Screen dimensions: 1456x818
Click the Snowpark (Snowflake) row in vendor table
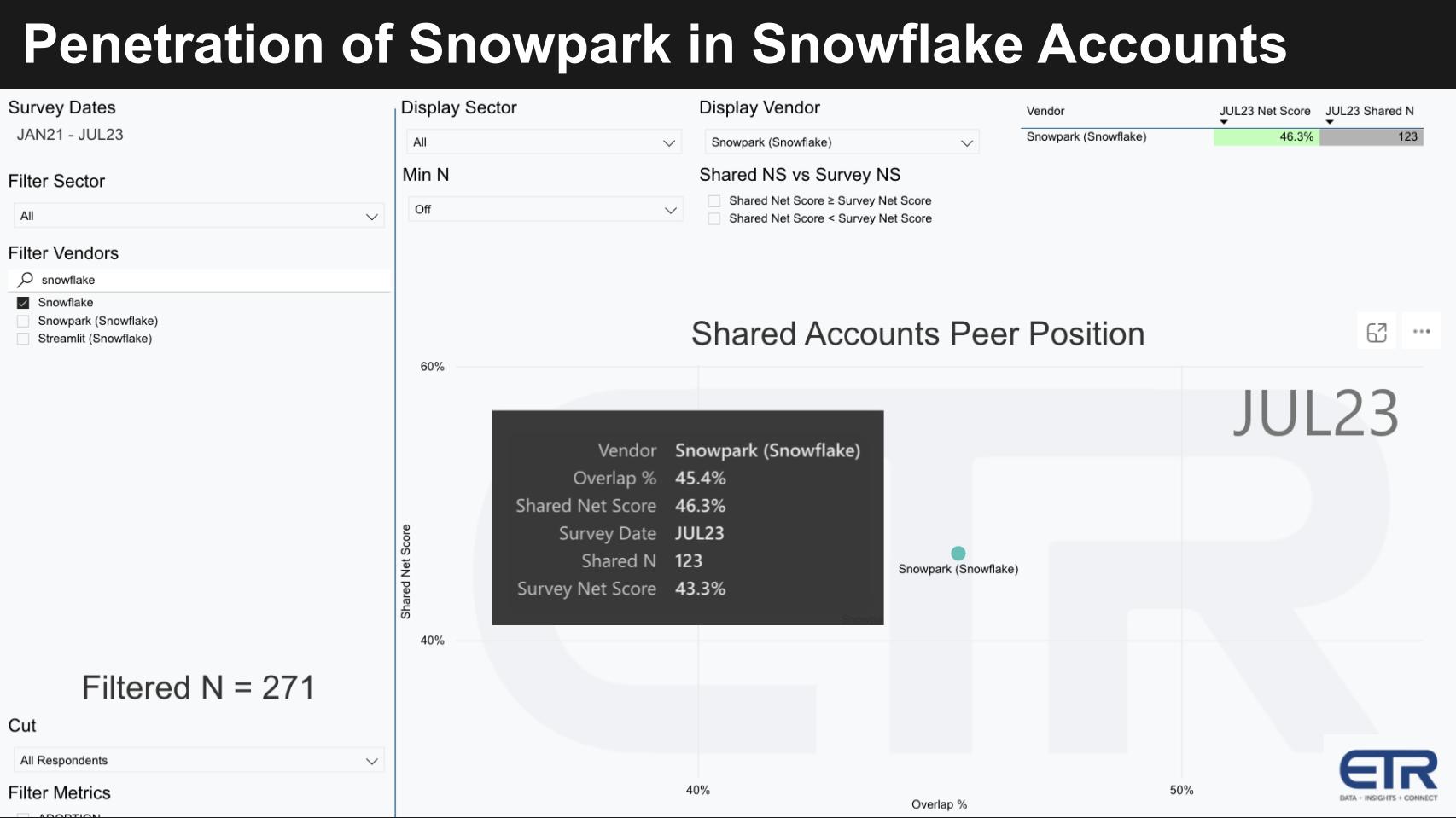tap(1086, 136)
